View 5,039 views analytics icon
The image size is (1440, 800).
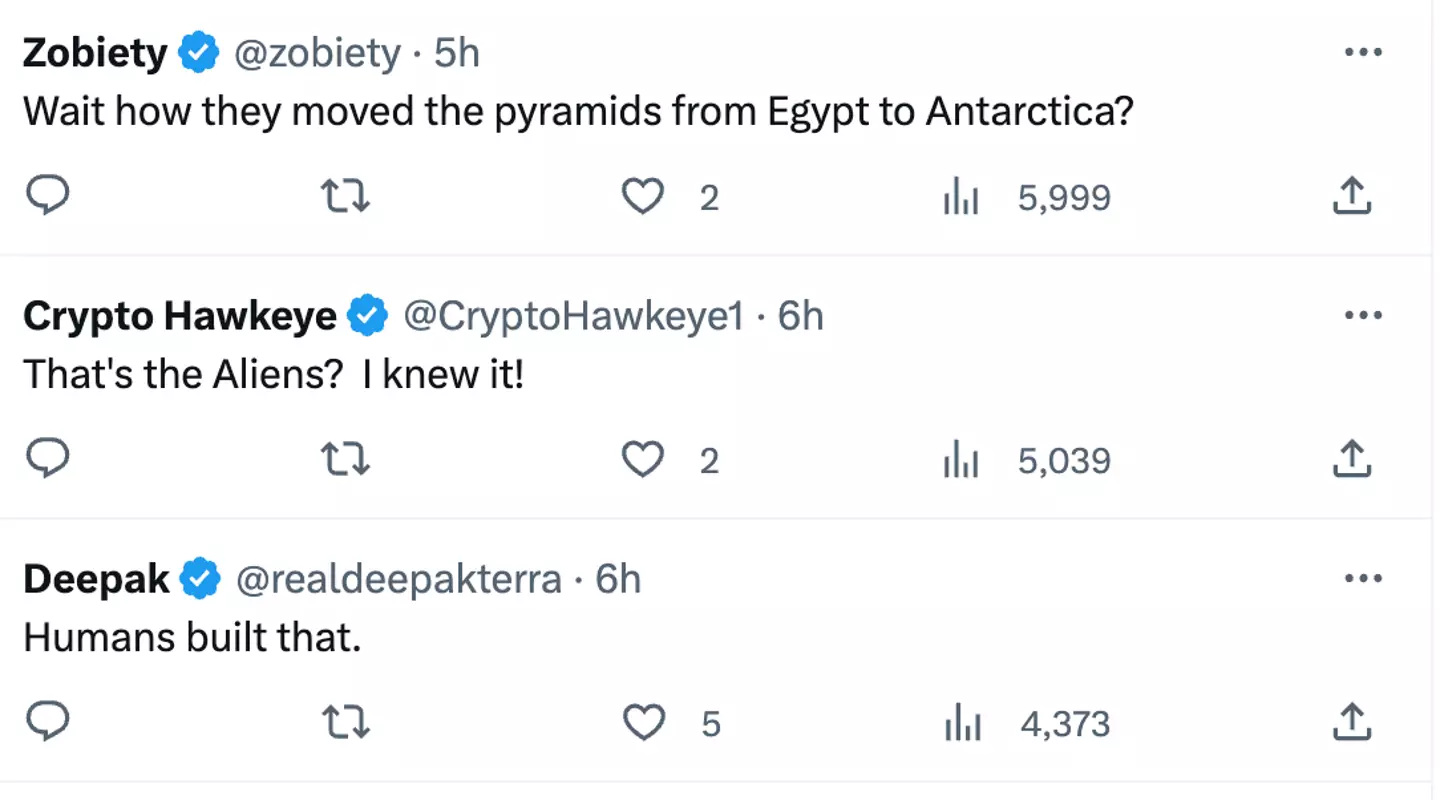pyautogui.click(x=961, y=461)
